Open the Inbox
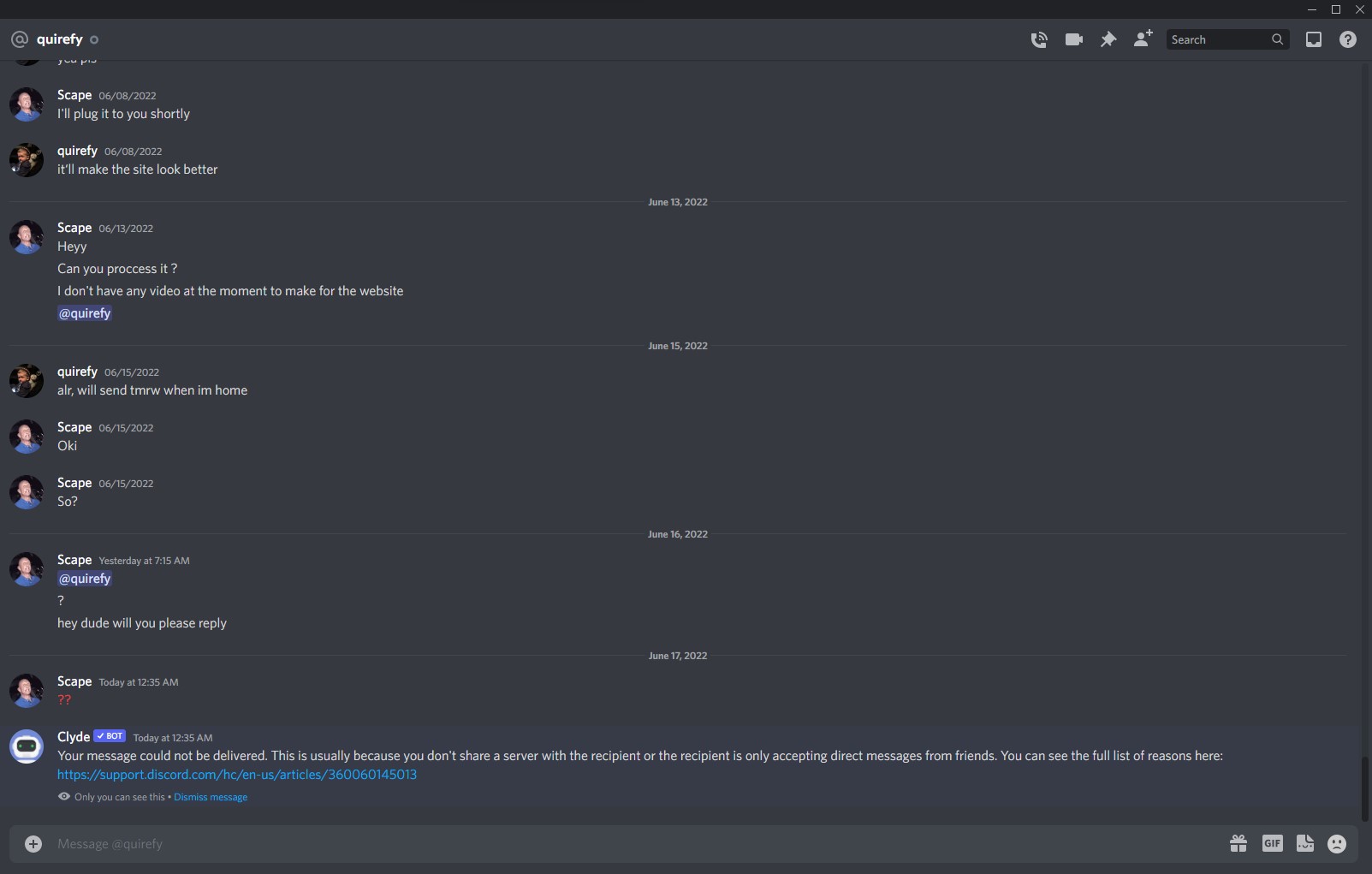This screenshot has width=1372, height=874. coord(1314,39)
